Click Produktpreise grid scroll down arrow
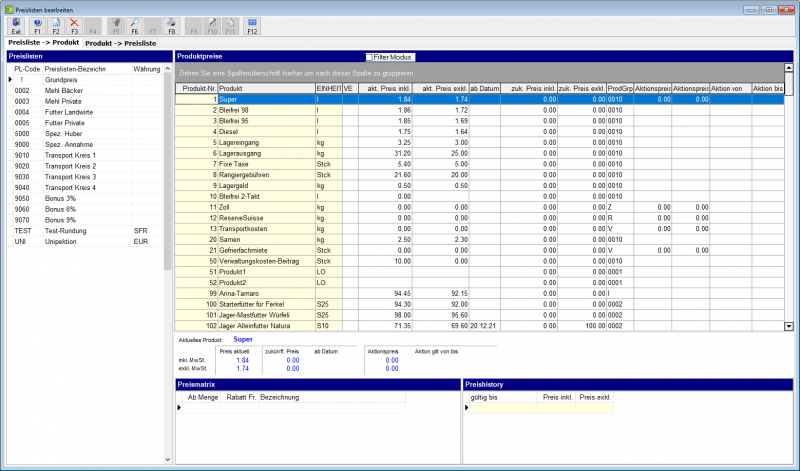800x471 pixels. [788, 326]
